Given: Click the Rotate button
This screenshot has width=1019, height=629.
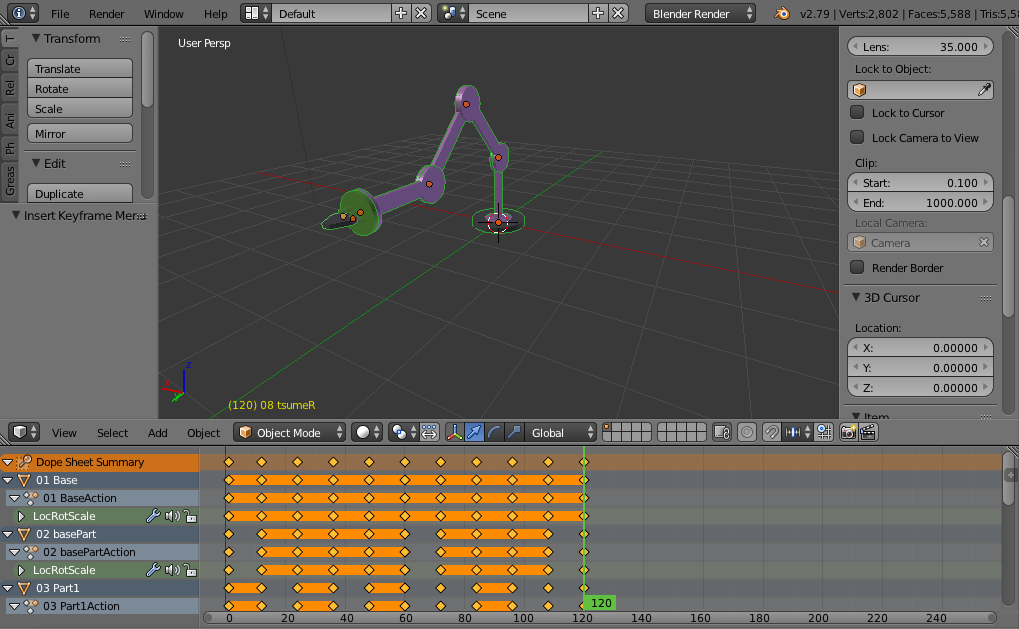Looking at the screenshot, I should (80, 88).
